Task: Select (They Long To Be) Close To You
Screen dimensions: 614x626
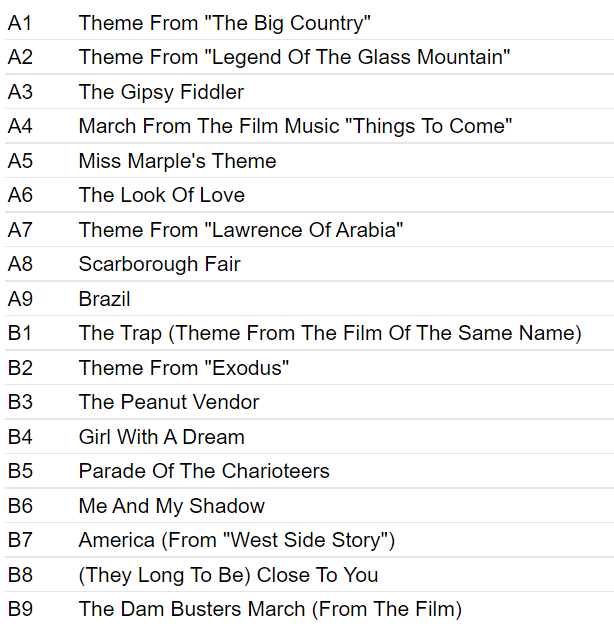Action: coord(228,575)
